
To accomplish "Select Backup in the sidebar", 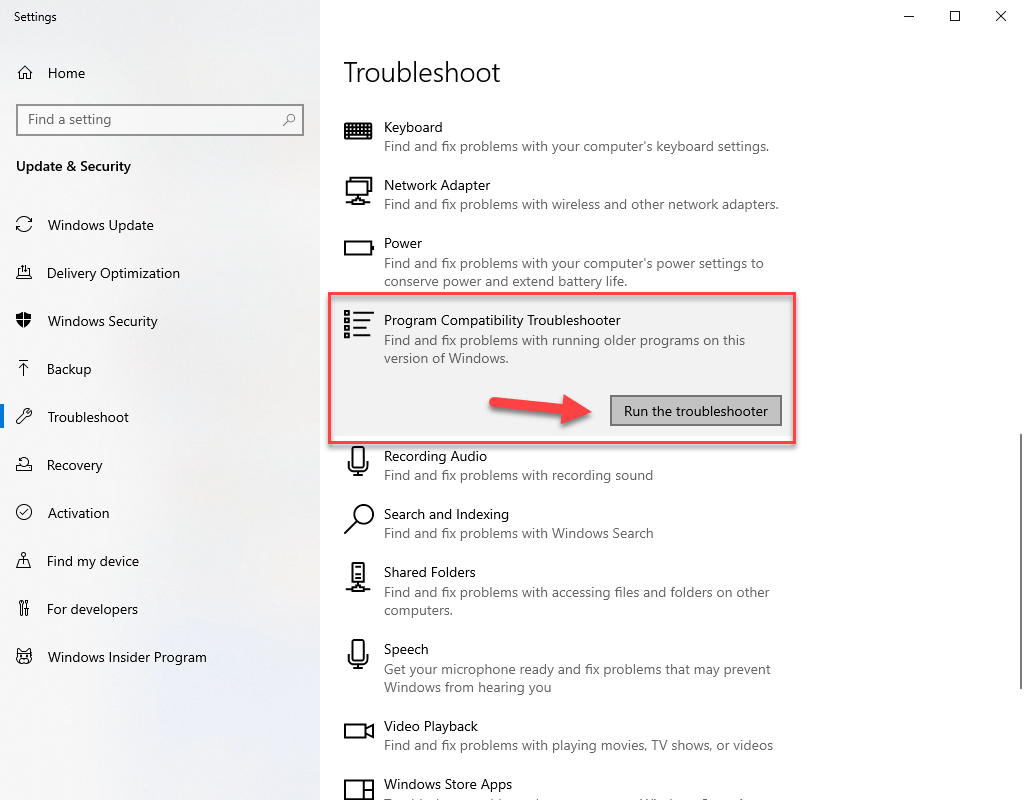I will (69, 369).
